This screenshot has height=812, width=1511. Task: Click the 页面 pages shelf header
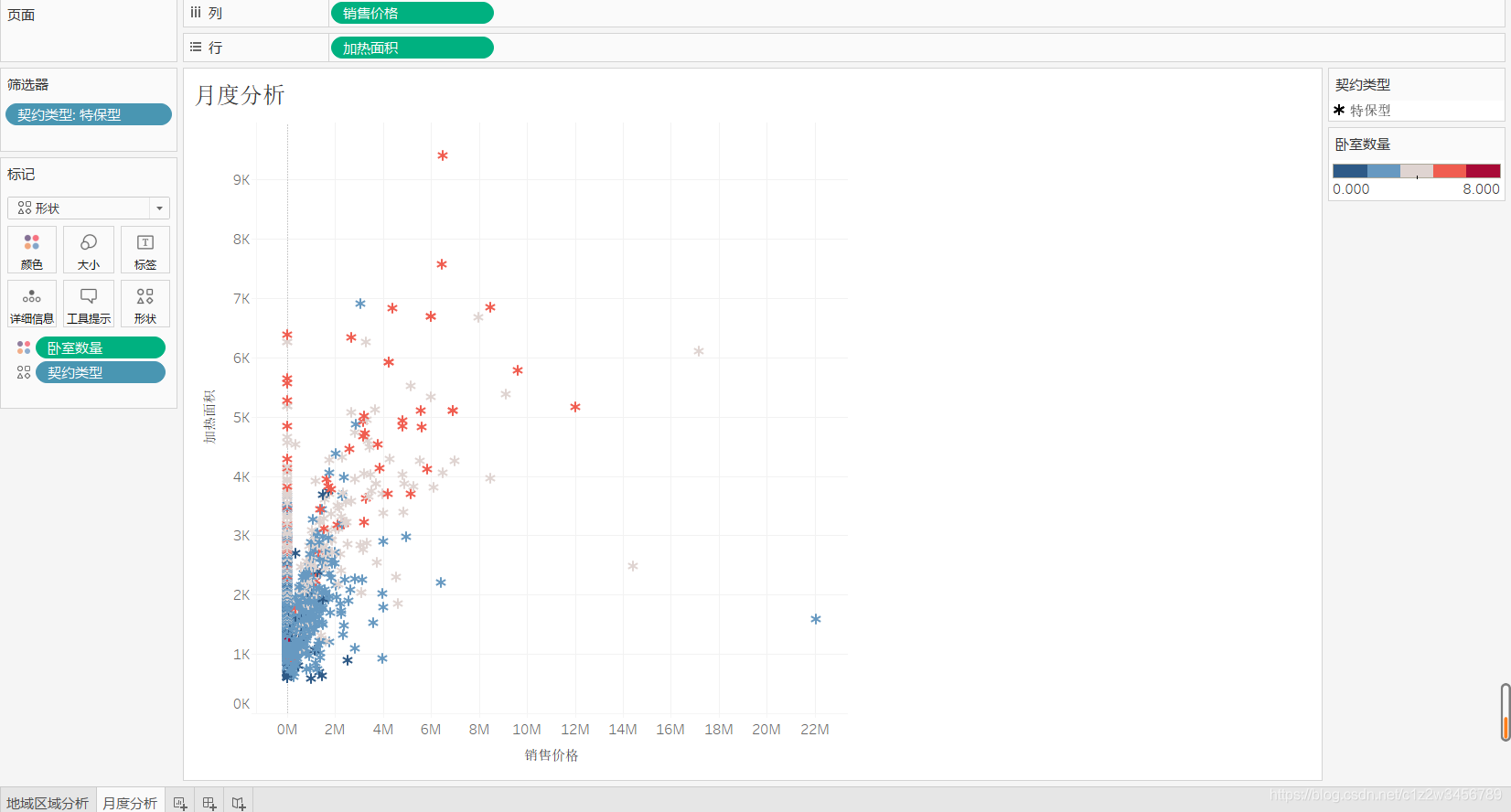coord(21,15)
